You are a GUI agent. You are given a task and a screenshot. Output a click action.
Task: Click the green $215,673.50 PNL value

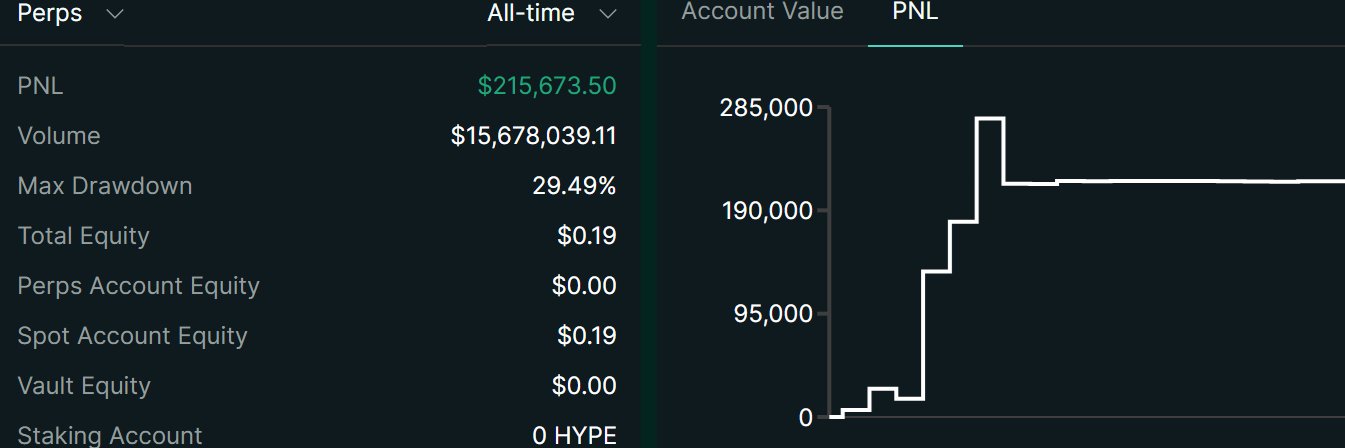coord(546,86)
